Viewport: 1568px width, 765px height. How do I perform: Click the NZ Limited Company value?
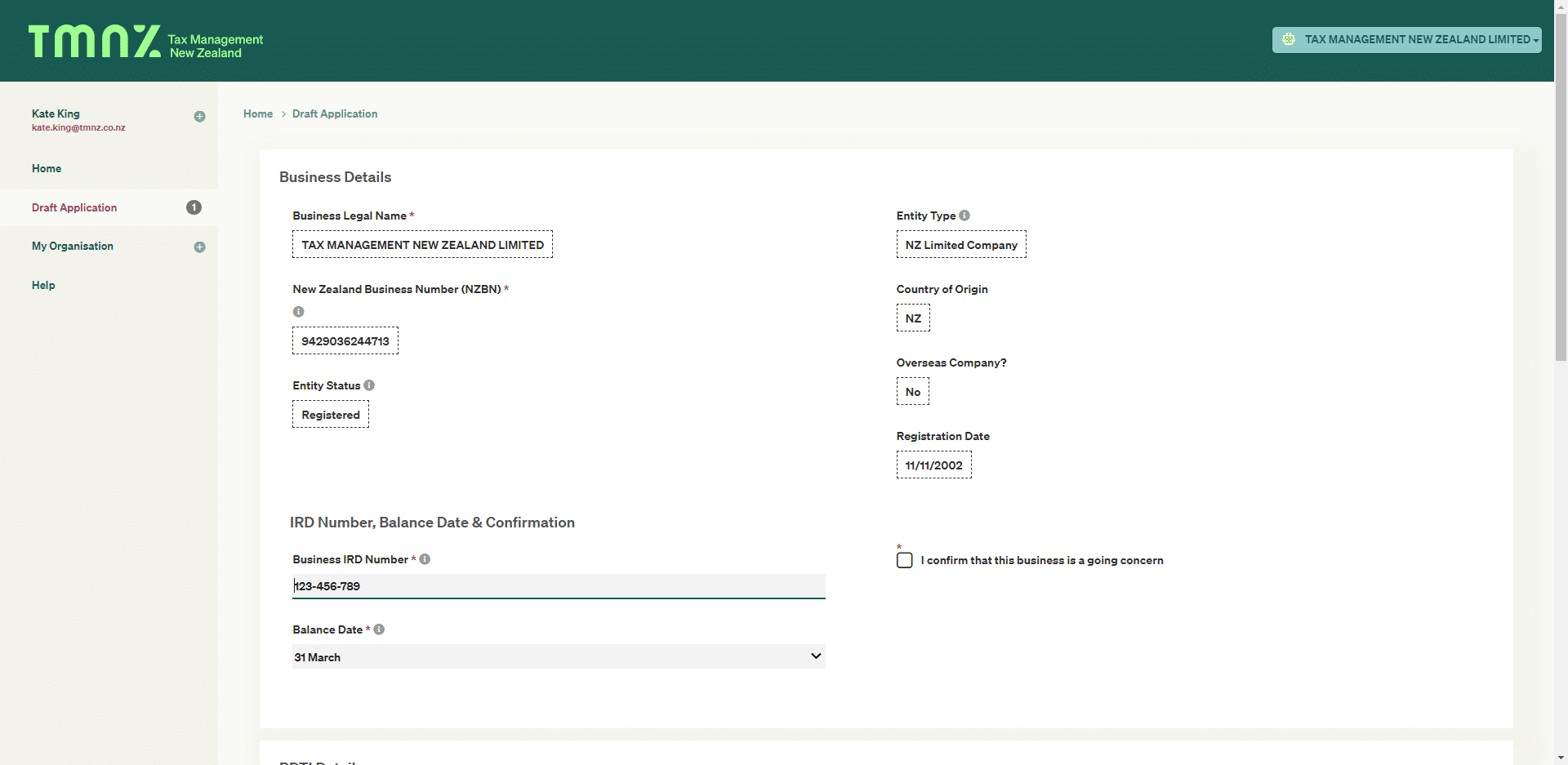[961, 244]
